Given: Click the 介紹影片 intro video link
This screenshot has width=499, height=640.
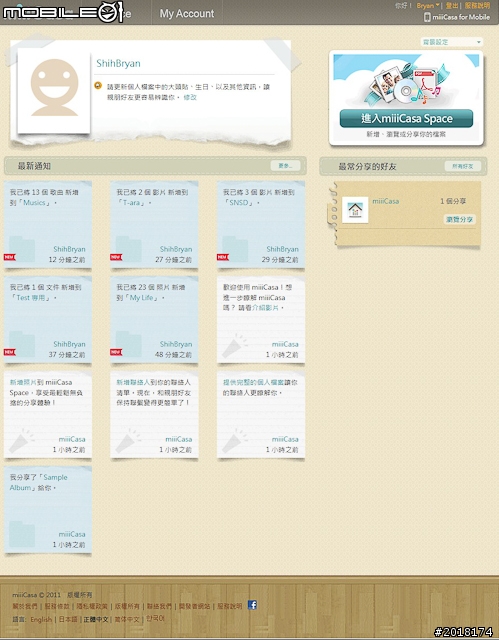Looking at the screenshot, I should pos(265,308).
